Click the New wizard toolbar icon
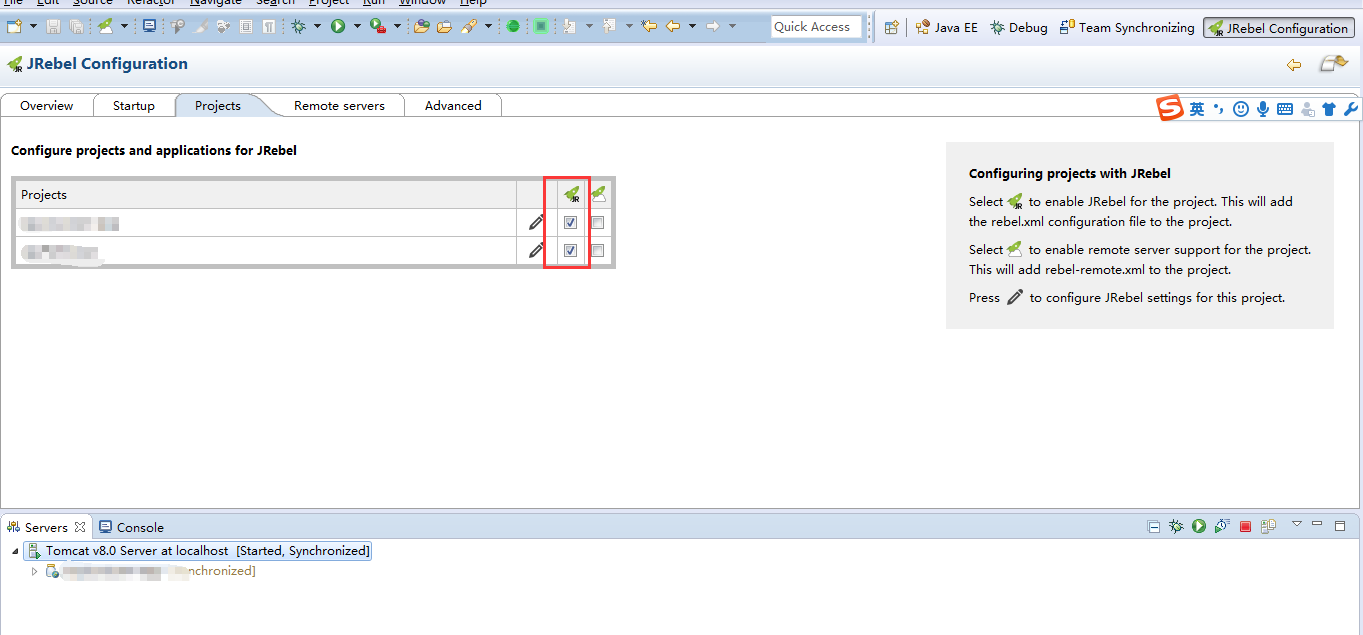This screenshot has height=635, width=1363. pyautogui.click(x=14, y=26)
